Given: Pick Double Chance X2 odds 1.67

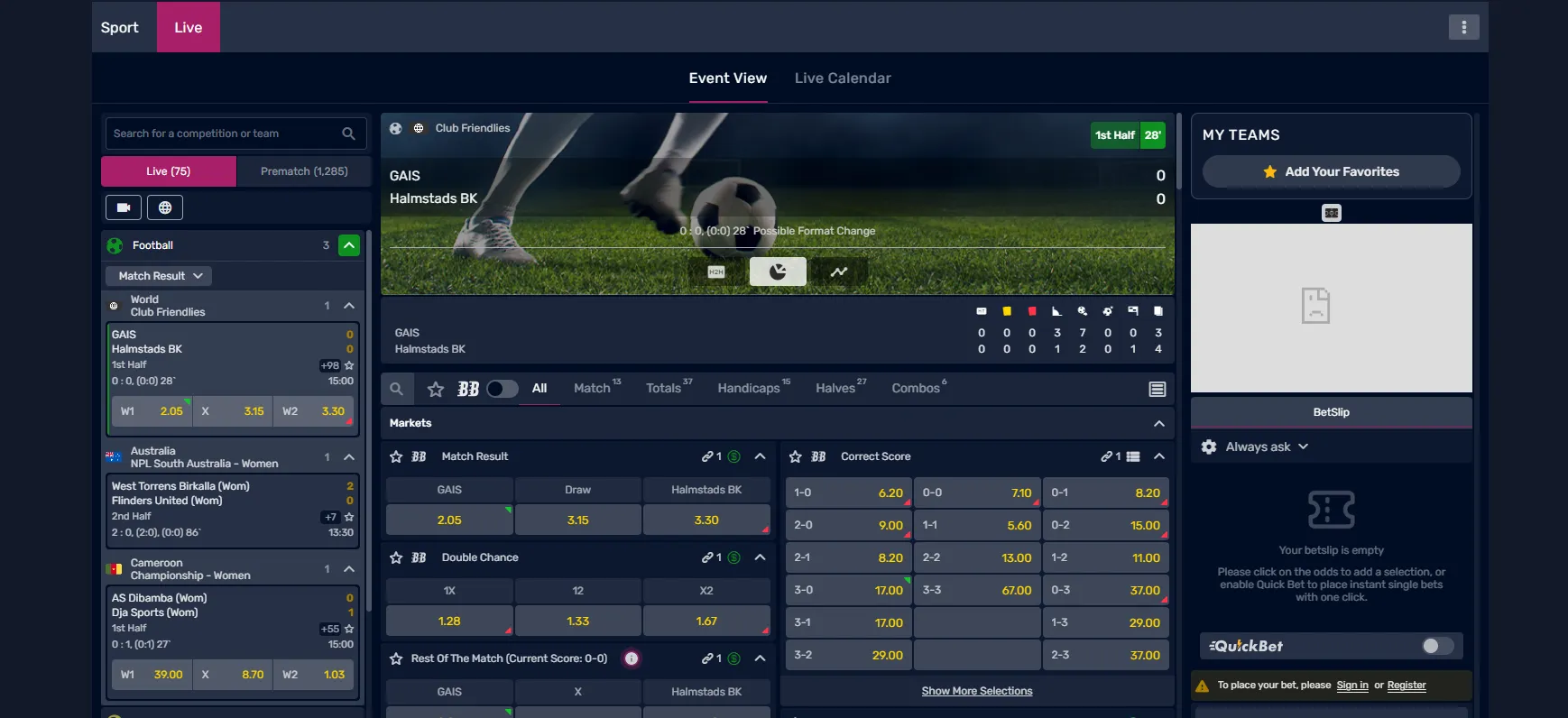Looking at the screenshot, I should [x=706, y=621].
